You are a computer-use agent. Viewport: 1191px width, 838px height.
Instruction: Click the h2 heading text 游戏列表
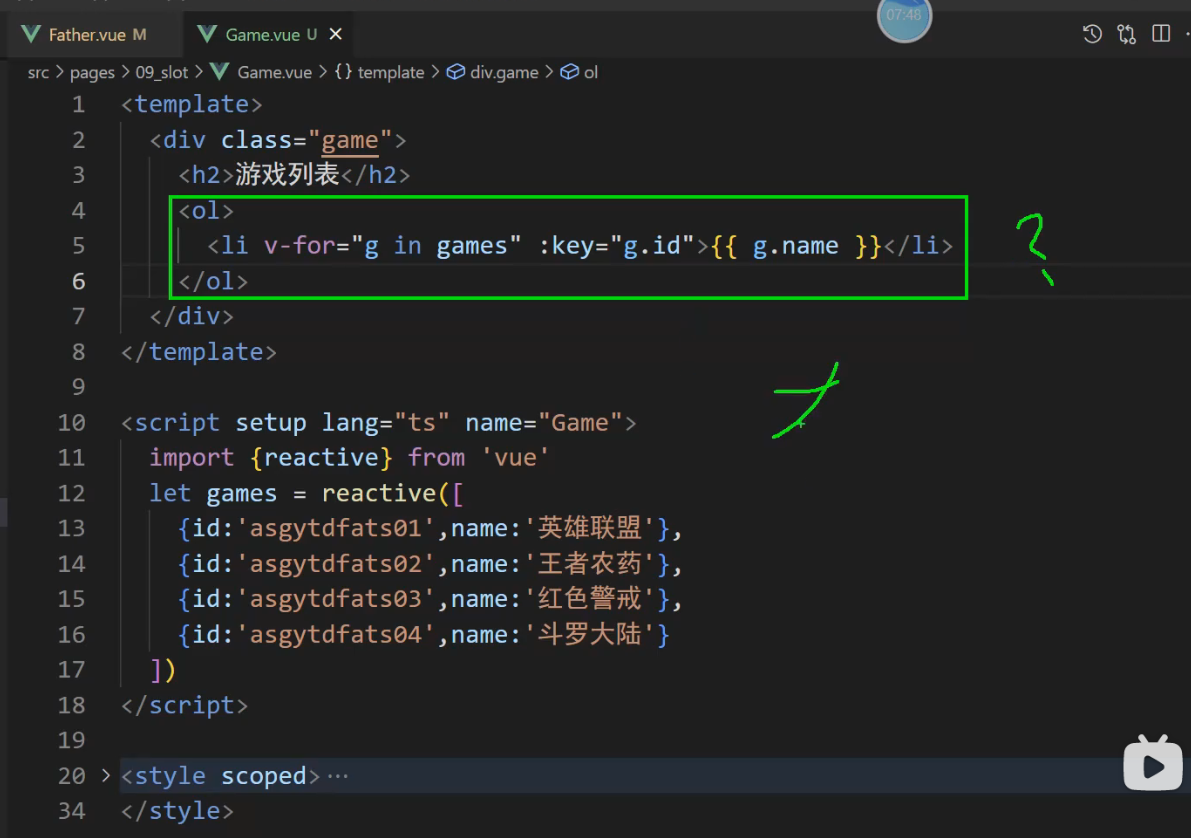[287, 175]
